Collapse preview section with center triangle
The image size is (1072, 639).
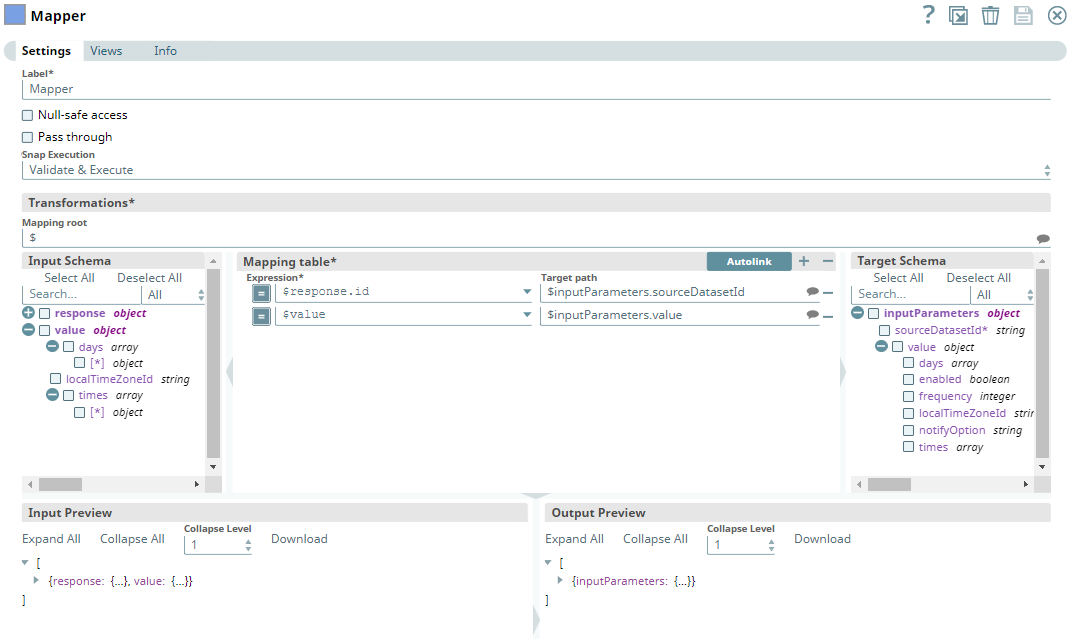(x=536, y=495)
